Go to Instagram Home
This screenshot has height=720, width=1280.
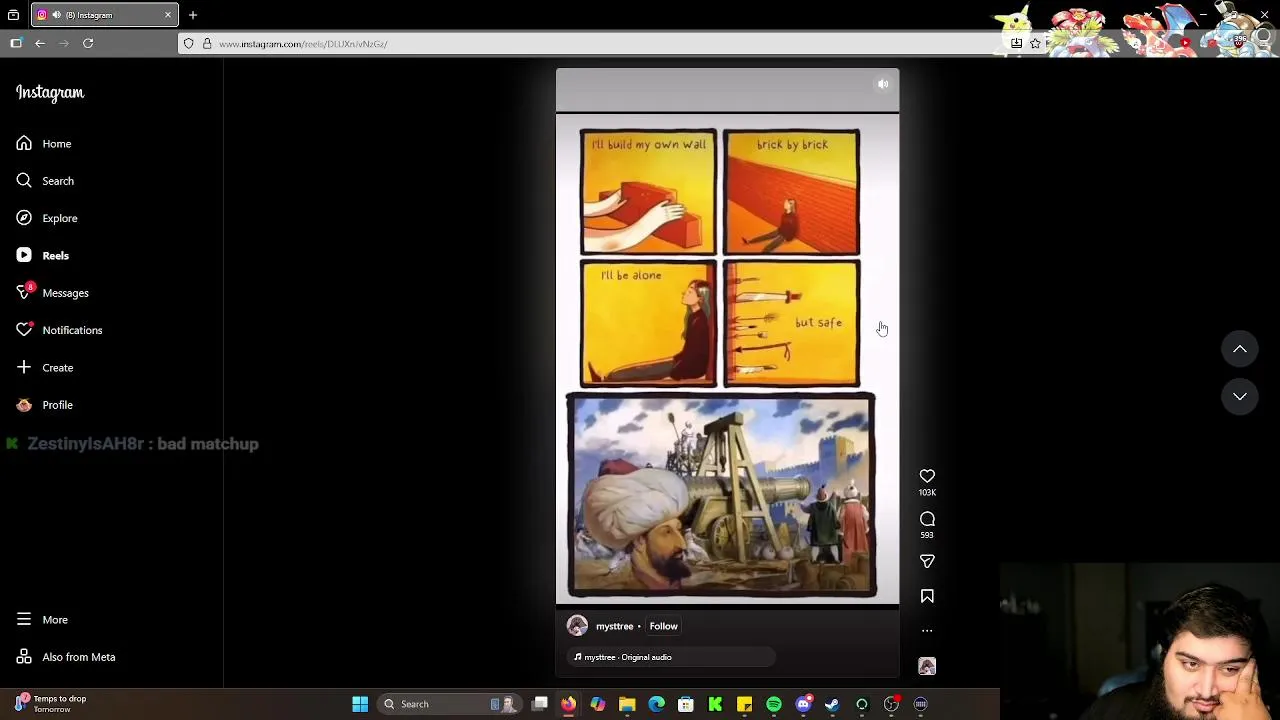click(44, 144)
